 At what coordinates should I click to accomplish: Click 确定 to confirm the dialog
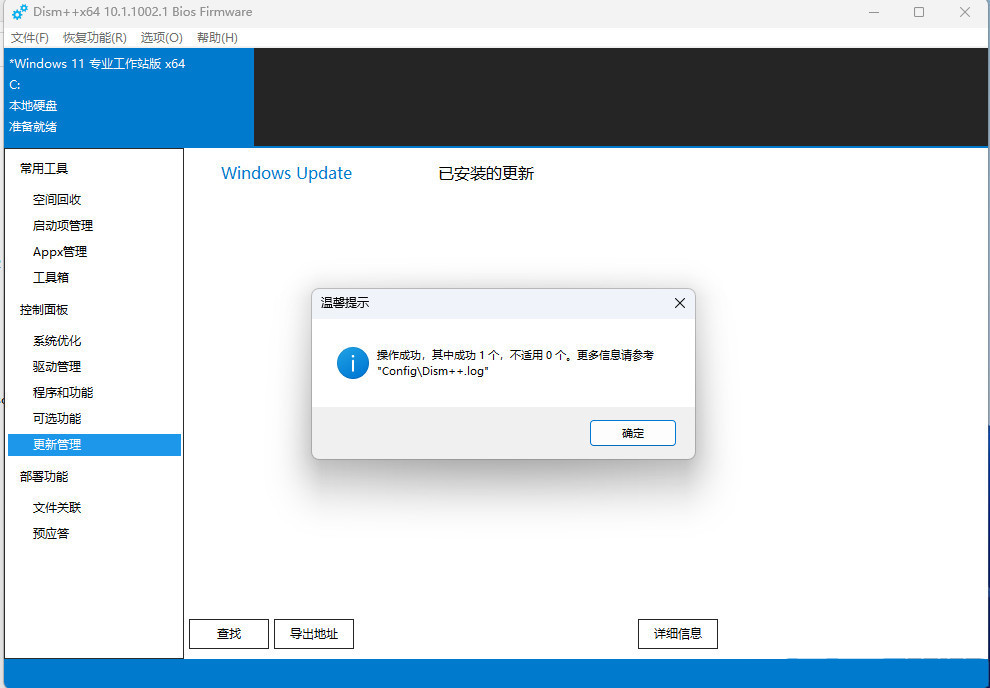click(632, 433)
